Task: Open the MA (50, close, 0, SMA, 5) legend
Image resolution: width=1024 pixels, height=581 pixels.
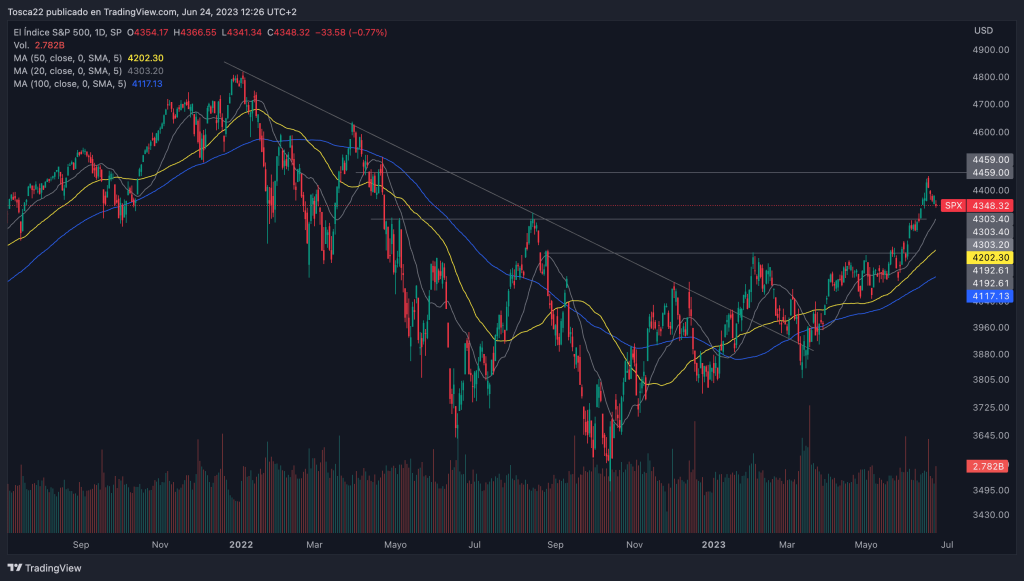Action: (68, 58)
